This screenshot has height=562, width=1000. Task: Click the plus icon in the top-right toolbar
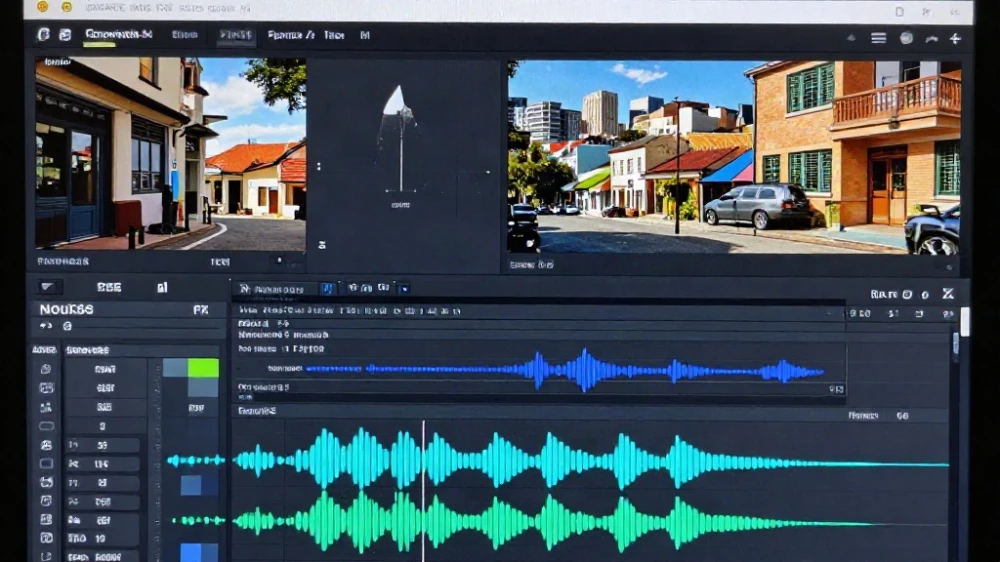[x=955, y=39]
